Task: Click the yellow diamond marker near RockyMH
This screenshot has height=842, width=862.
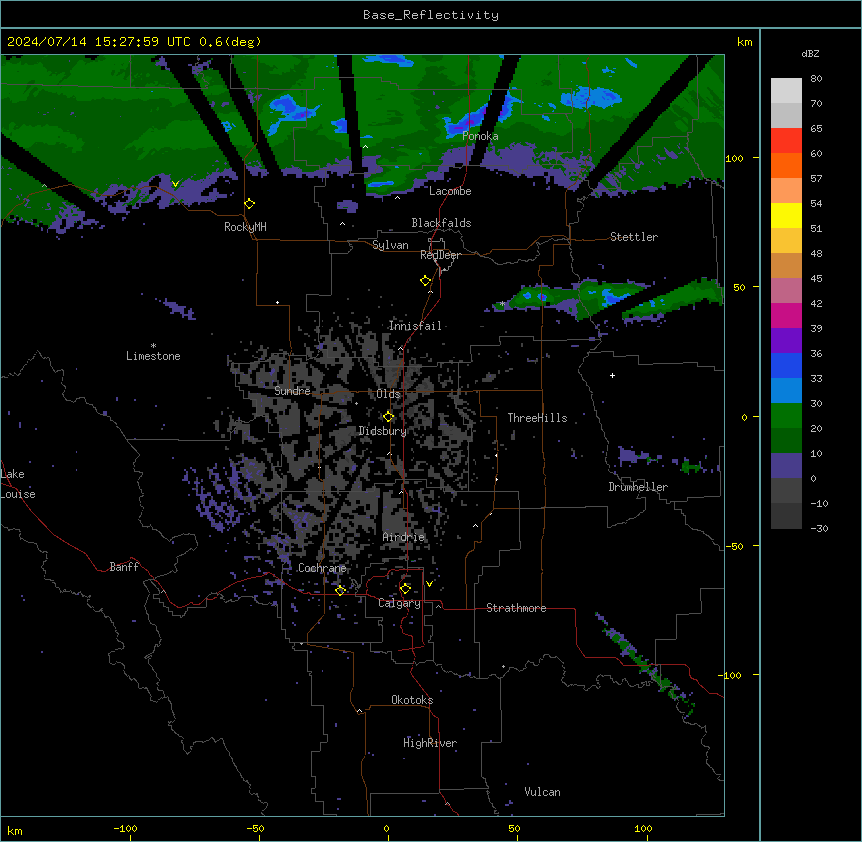Action: pyautogui.click(x=250, y=204)
